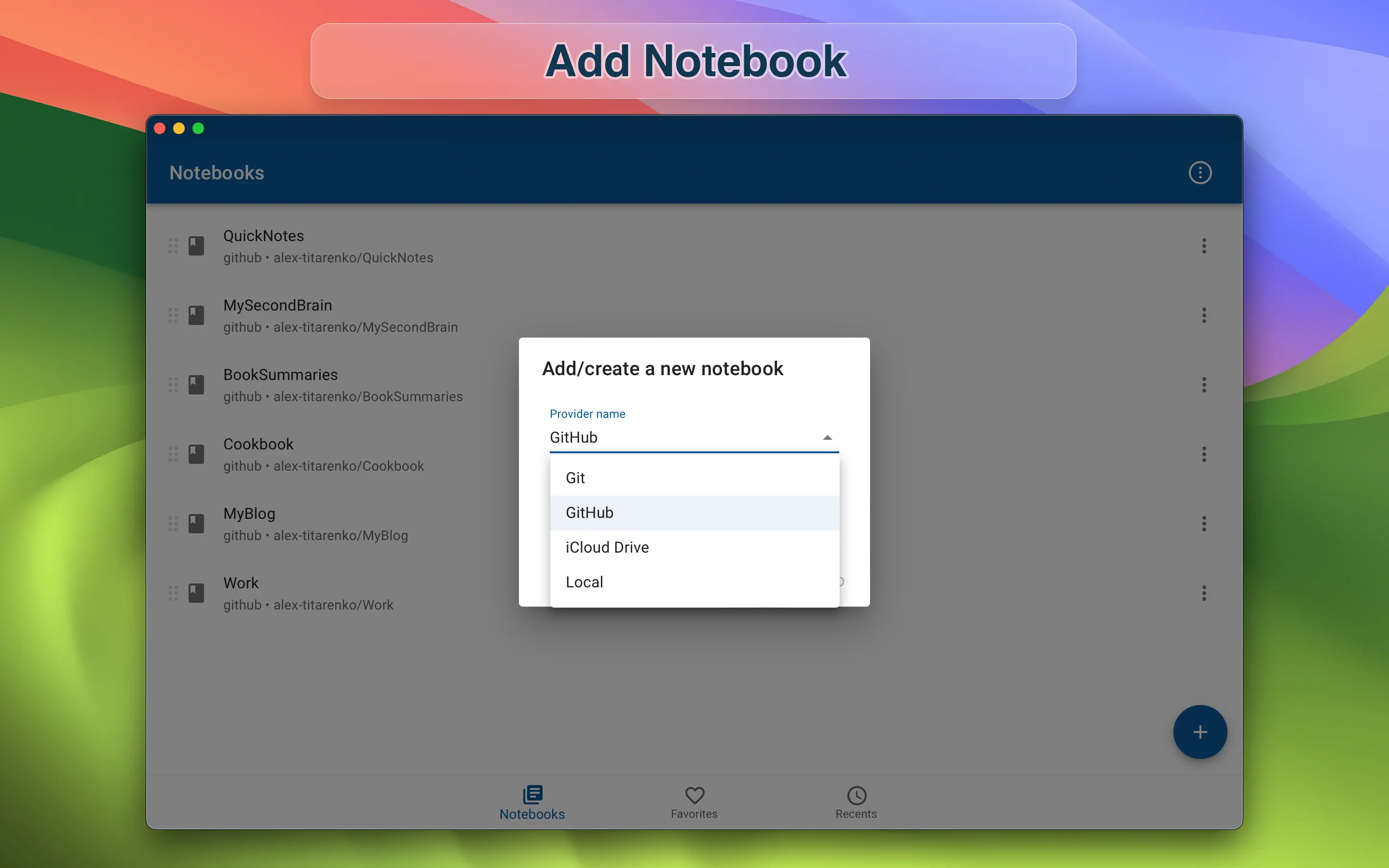Screen dimensions: 1389x868
Task: Click the QuickNotes notebook book icon
Action: (196, 246)
